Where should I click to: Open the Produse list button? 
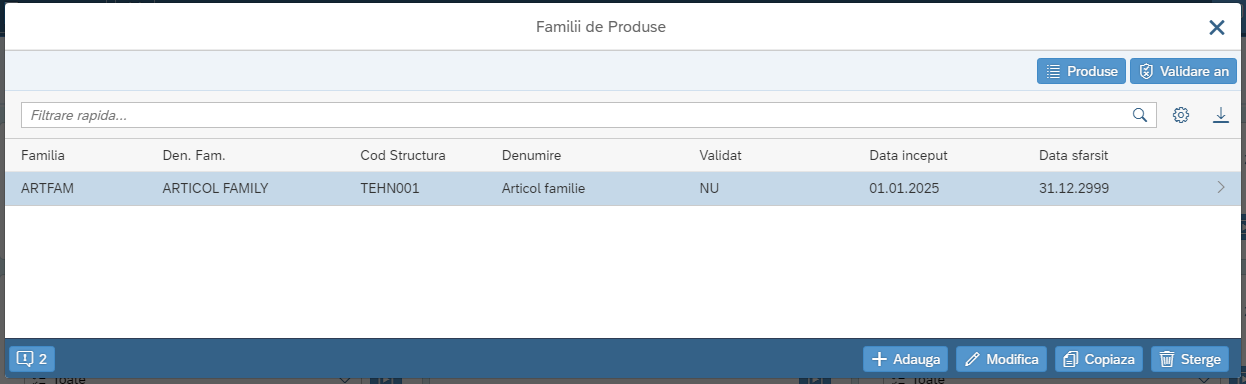coord(1081,71)
